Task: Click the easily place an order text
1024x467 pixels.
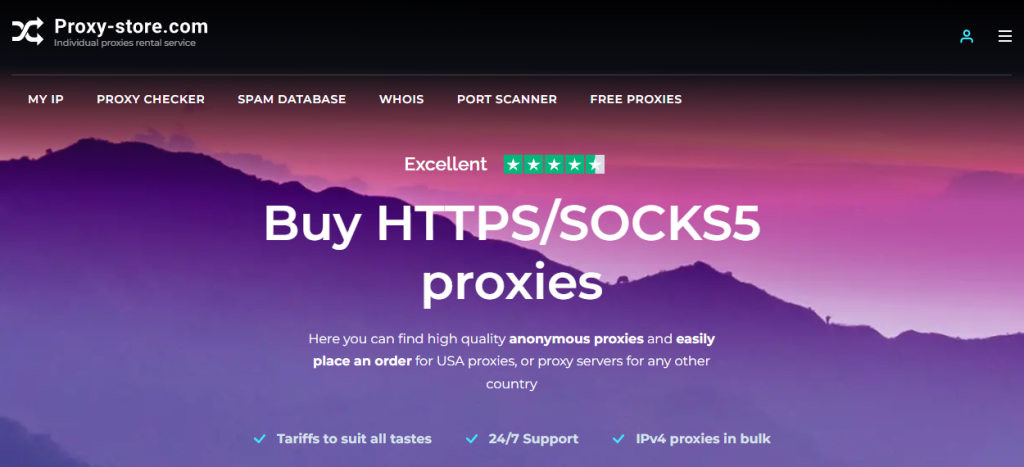Action: pyautogui.click(x=513, y=350)
